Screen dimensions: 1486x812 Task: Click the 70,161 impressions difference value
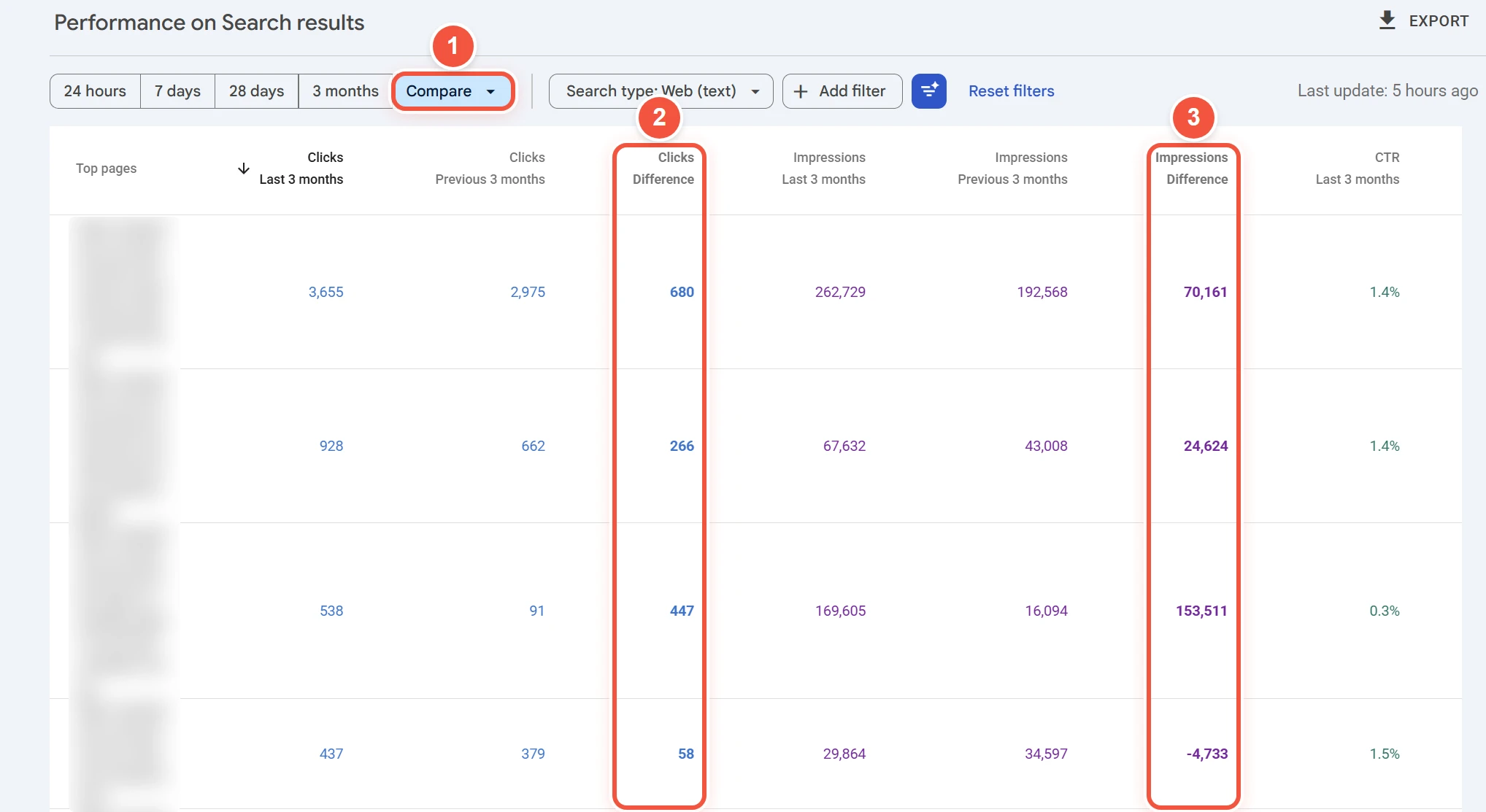(x=1205, y=292)
